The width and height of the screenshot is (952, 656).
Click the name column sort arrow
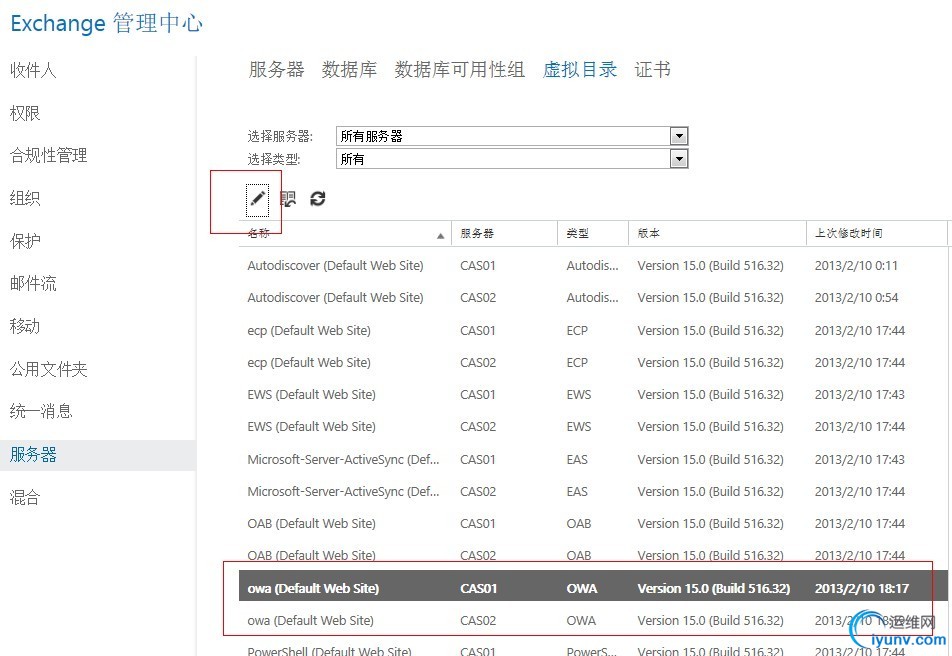tap(441, 236)
